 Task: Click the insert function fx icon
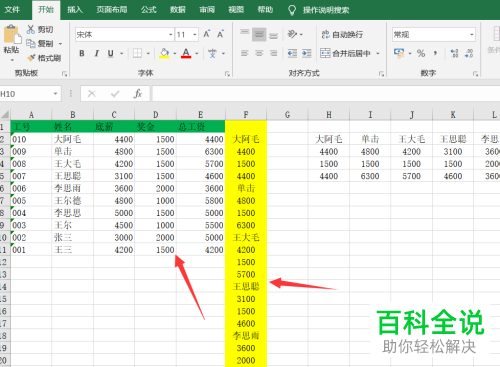coord(138,94)
